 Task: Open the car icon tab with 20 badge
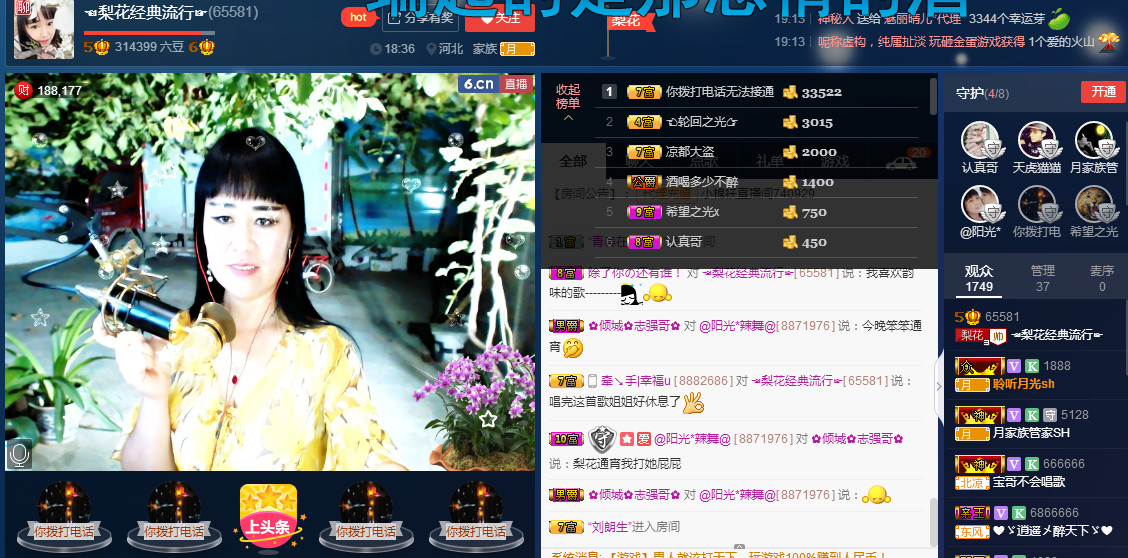pyautogui.click(x=901, y=163)
